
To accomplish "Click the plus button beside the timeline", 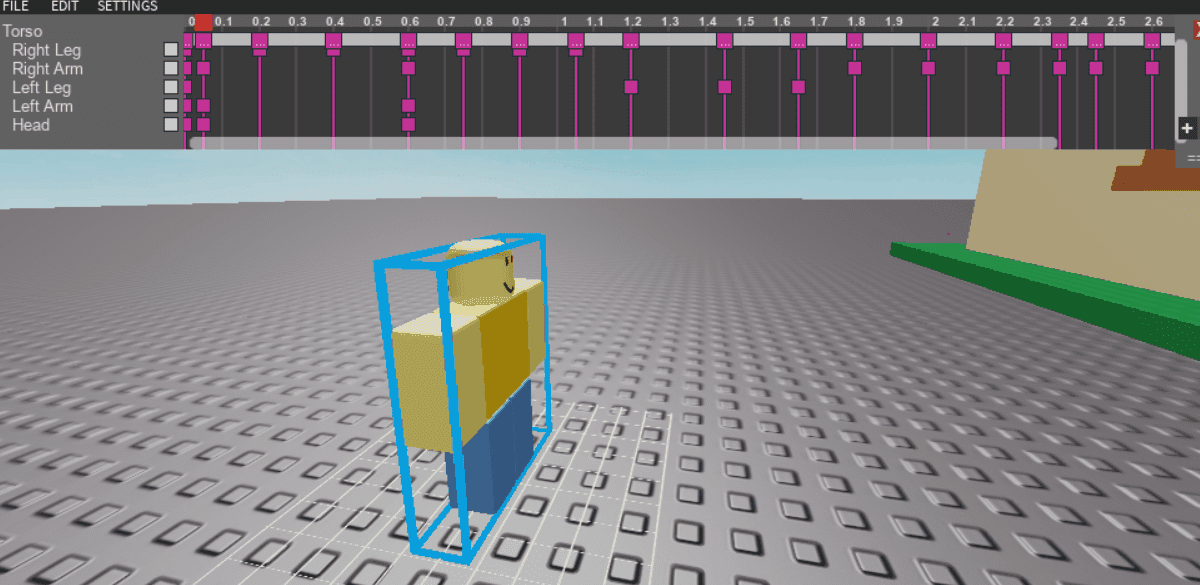I will (x=1187, y=128).
